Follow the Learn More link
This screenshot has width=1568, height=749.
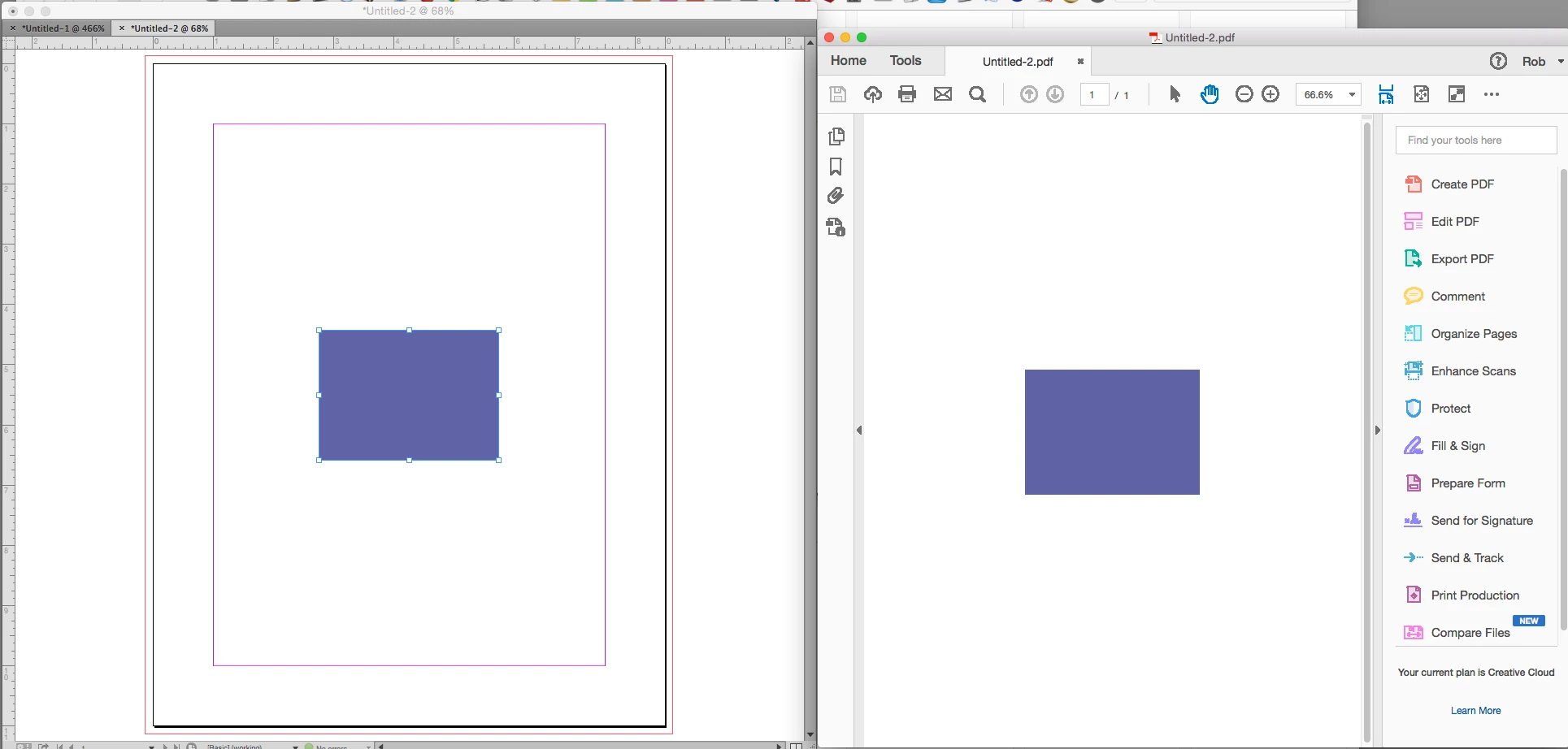[x=1475, y=711]
